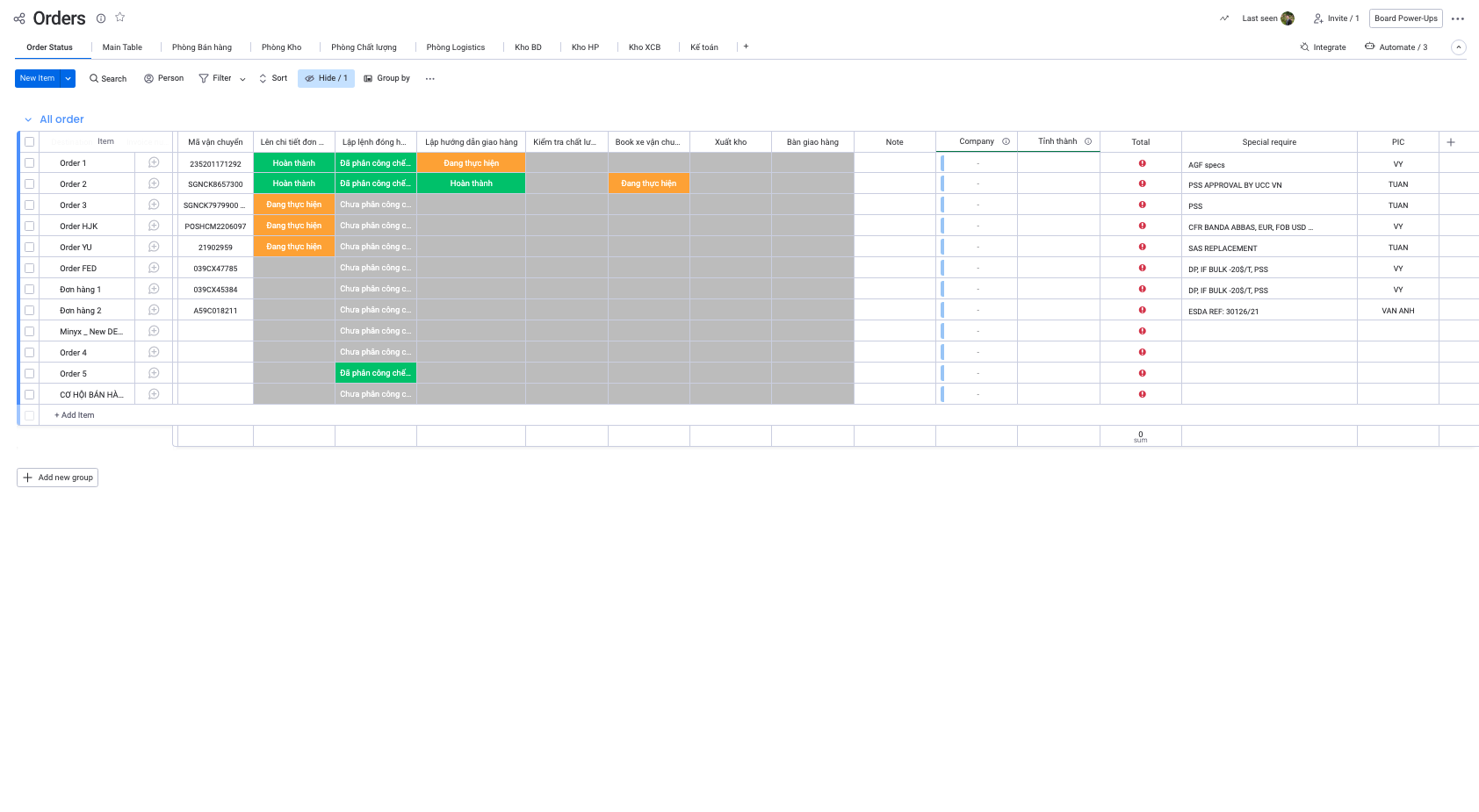The height and width of the screenshot is (812, 1479).
Task: Expand the New Item dropdown arrow
Action: (69, 79)
